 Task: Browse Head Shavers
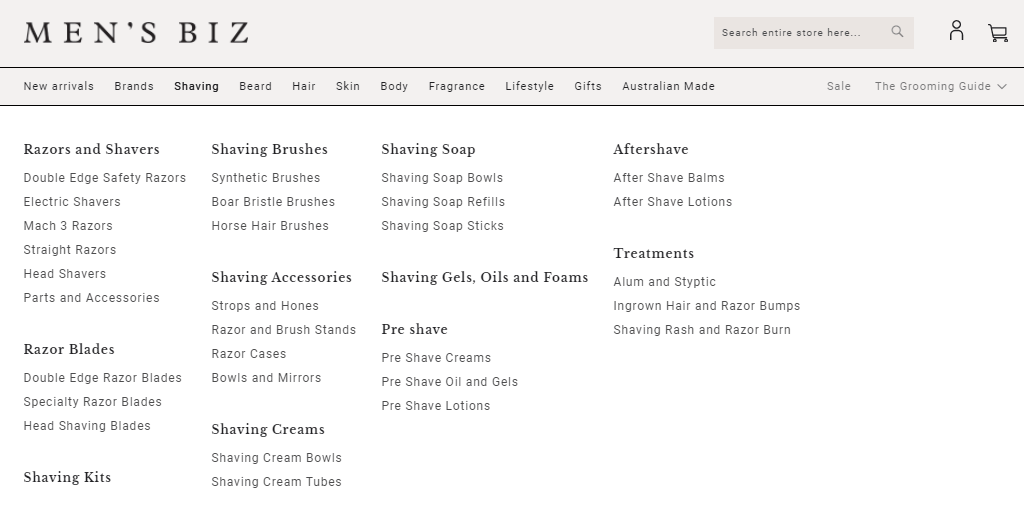pyautogui.click(x=65, y=274)
